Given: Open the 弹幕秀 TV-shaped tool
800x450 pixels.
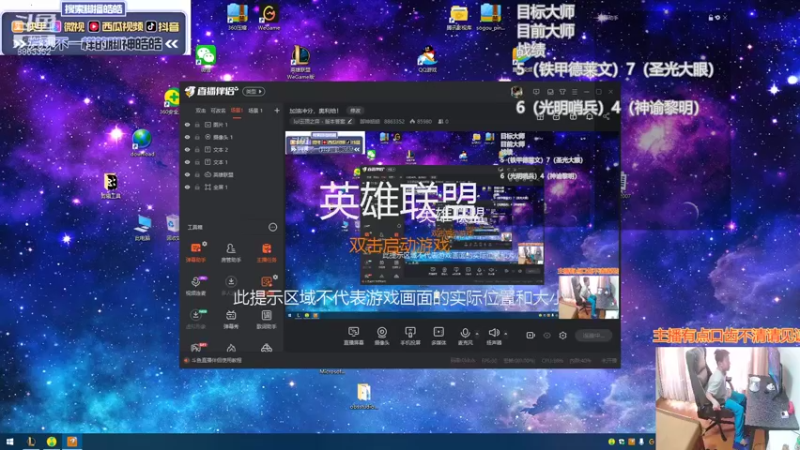Looking at the screenshot, I should pos(231,318).
